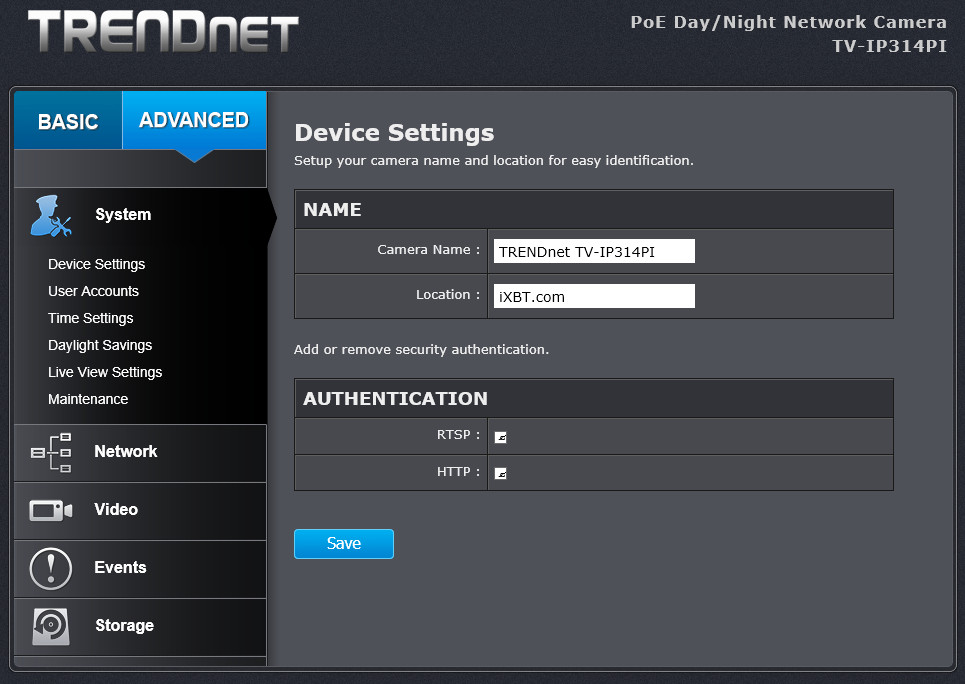Click the Events exclamation mark icon

tap(51, 568)
